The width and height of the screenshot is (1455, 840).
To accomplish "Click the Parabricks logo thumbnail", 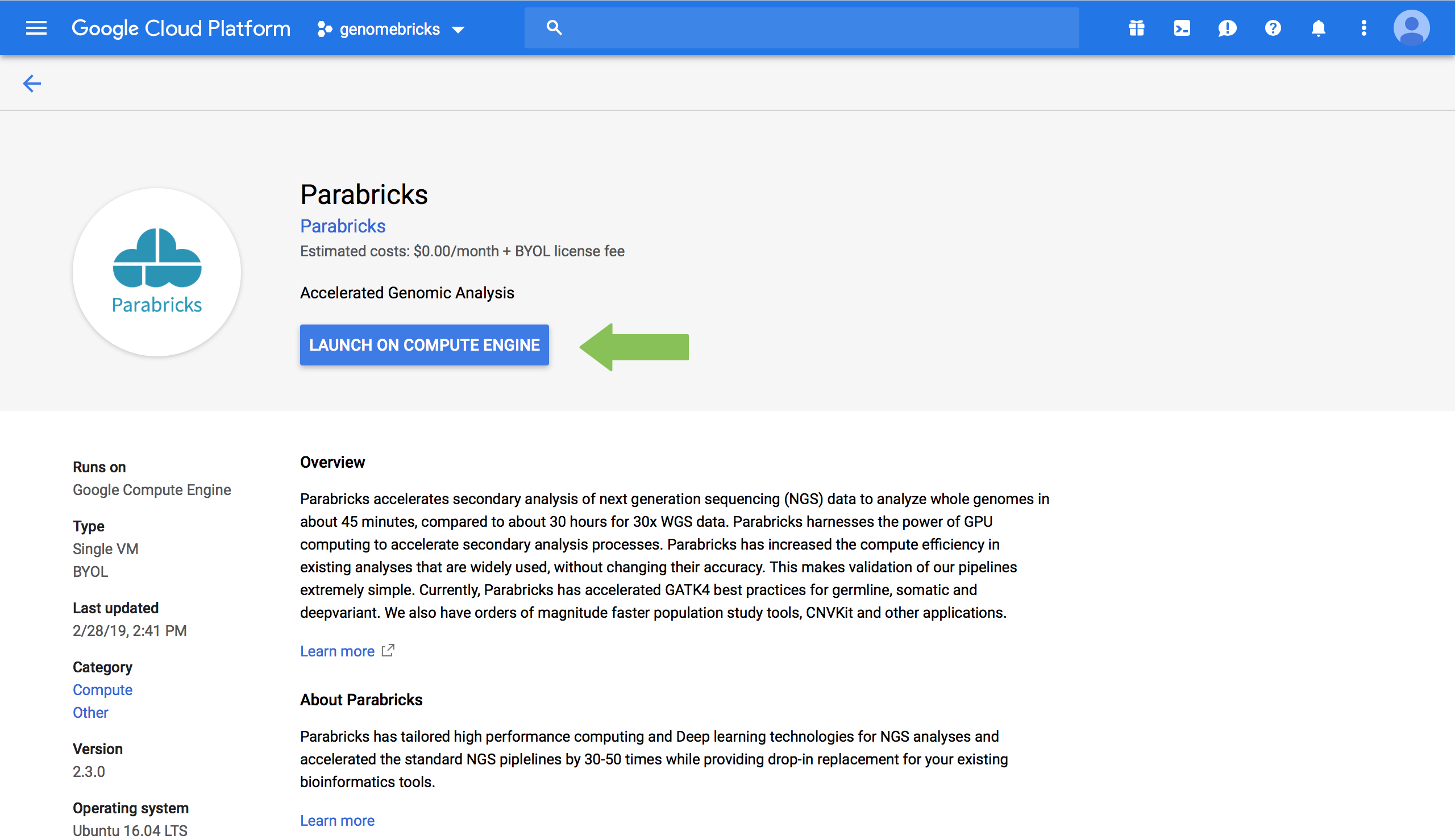I will 157,272.
